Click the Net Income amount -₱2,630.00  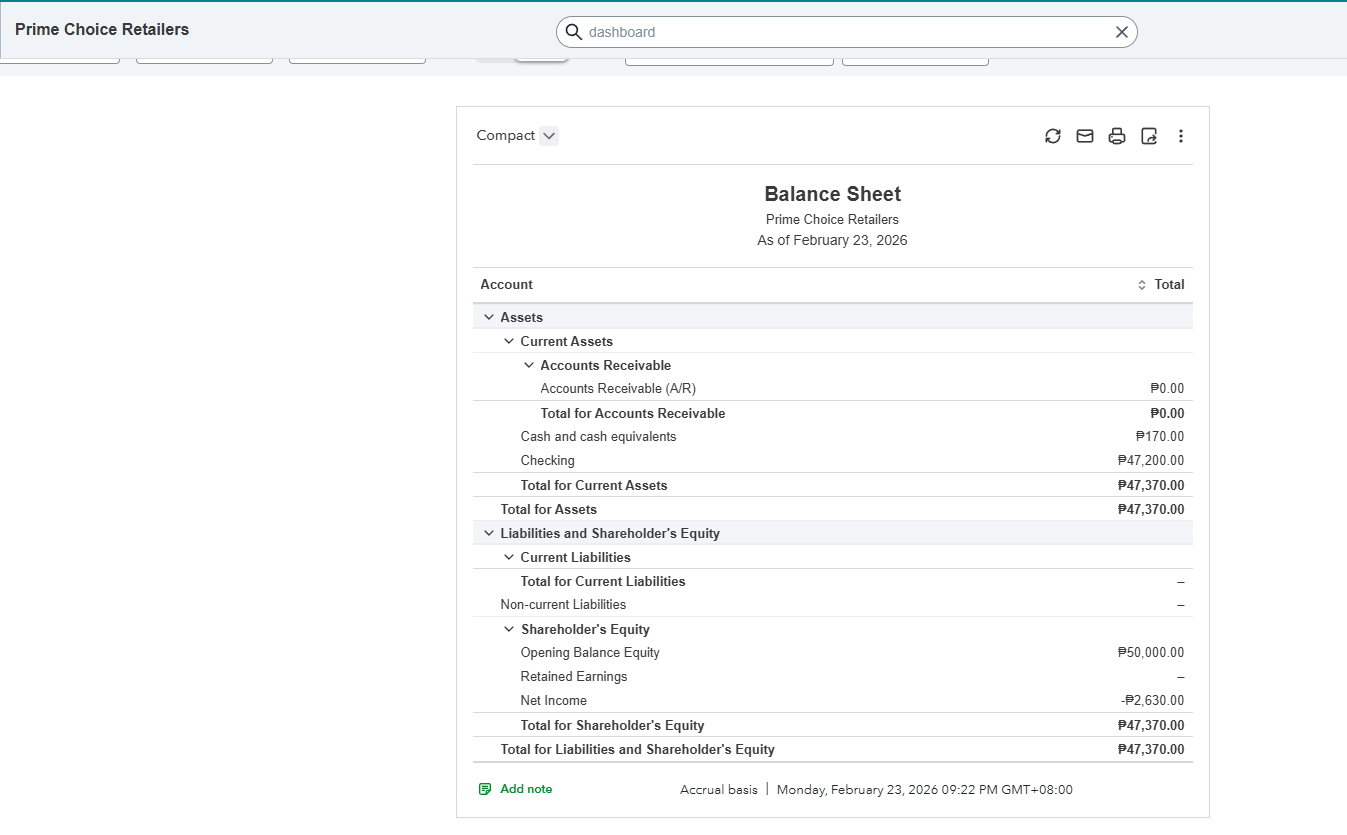(x=1153, y=701)
